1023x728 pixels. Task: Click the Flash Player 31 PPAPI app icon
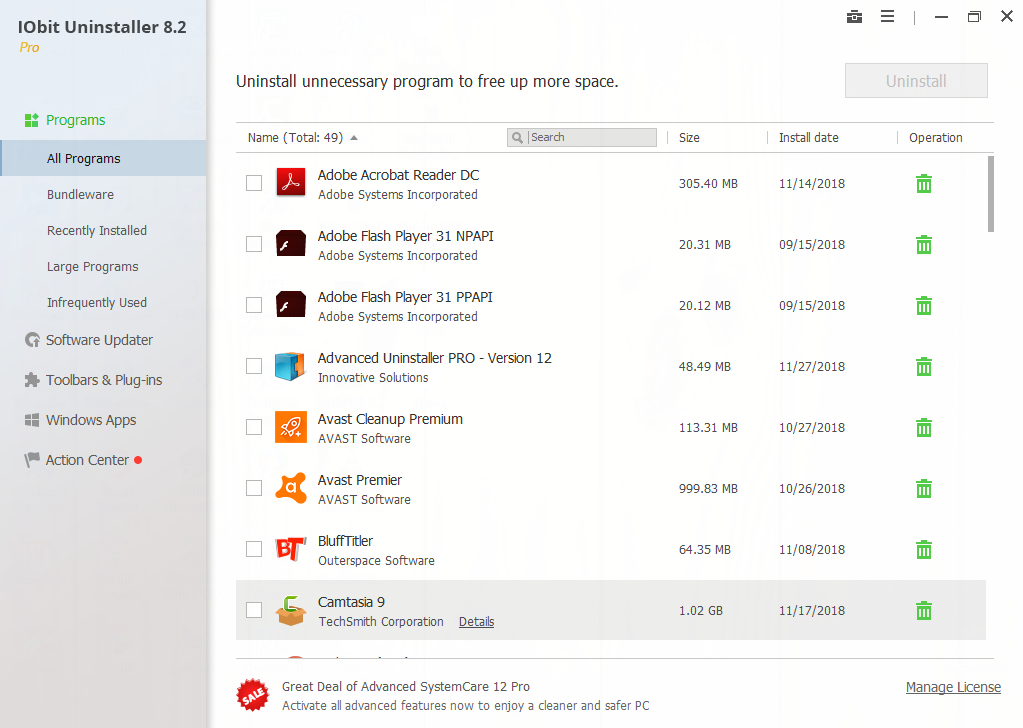291,304
